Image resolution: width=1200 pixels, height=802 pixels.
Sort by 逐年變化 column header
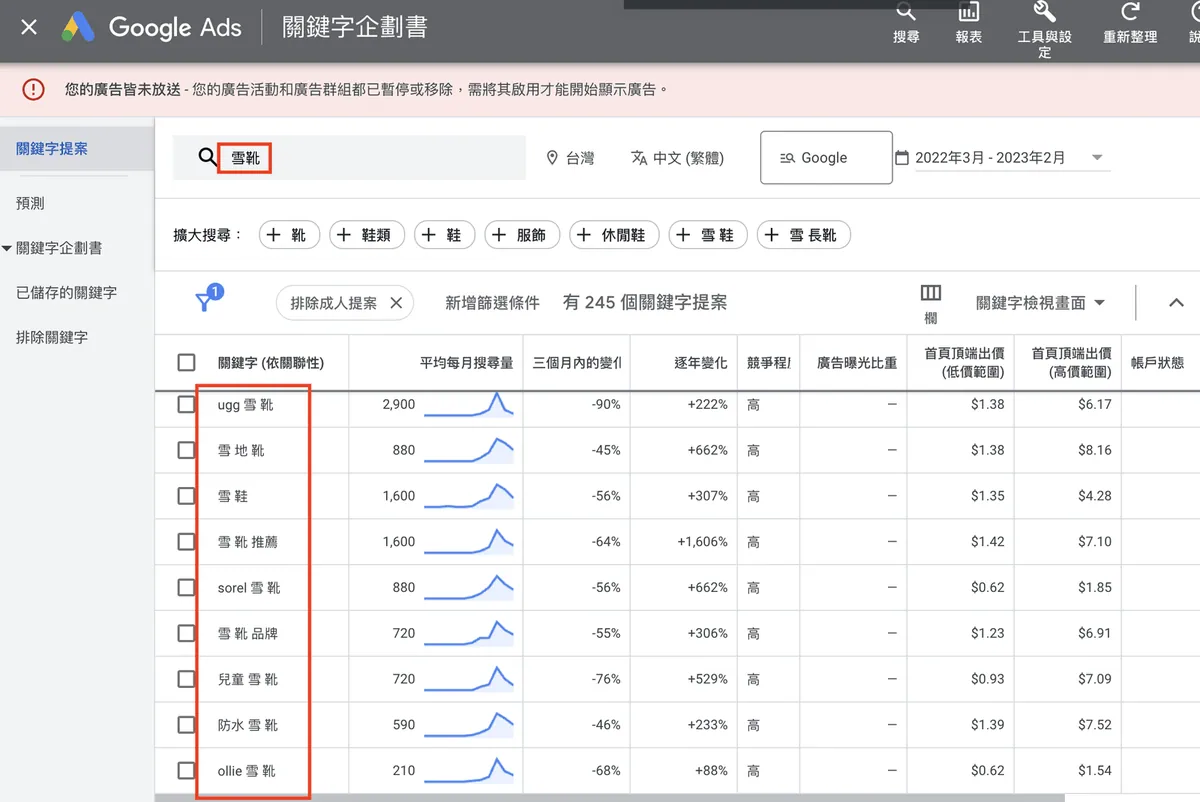tap(701, 363)
